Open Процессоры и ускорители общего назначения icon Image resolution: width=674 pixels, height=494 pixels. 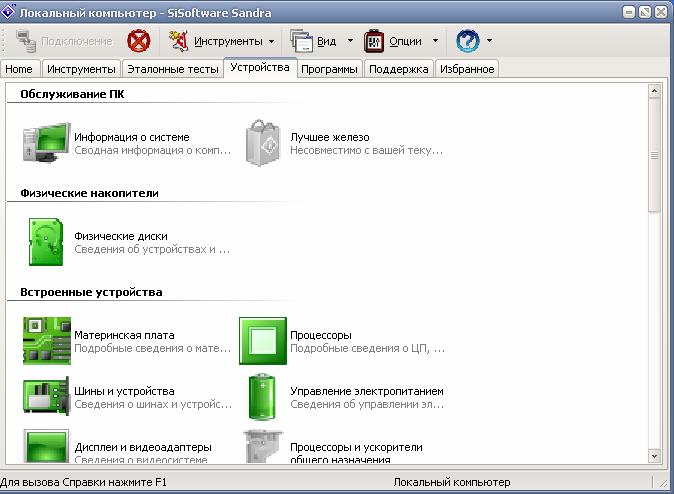(263, 446)
